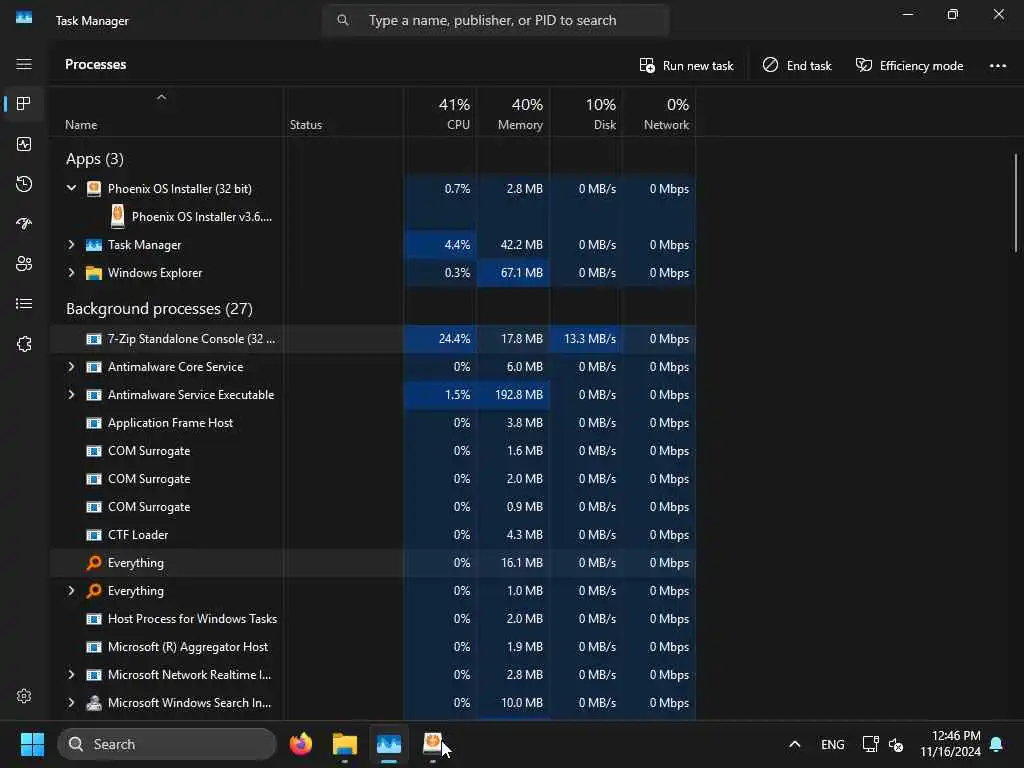
Task: Open the Users sidebar icon
Action: pos(24,264)
